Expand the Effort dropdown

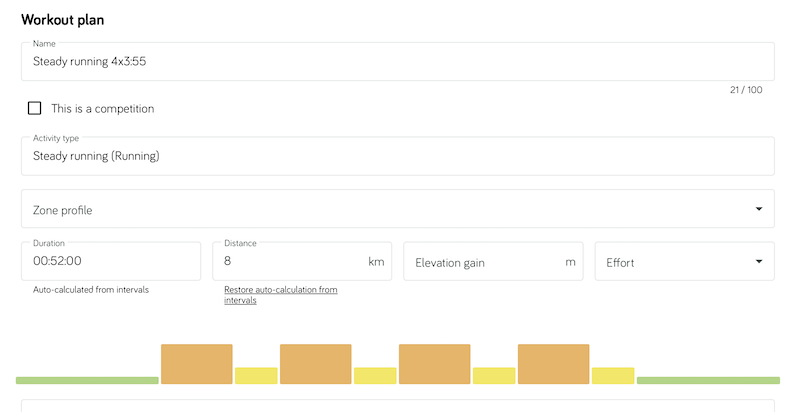(x=684, y=262)
